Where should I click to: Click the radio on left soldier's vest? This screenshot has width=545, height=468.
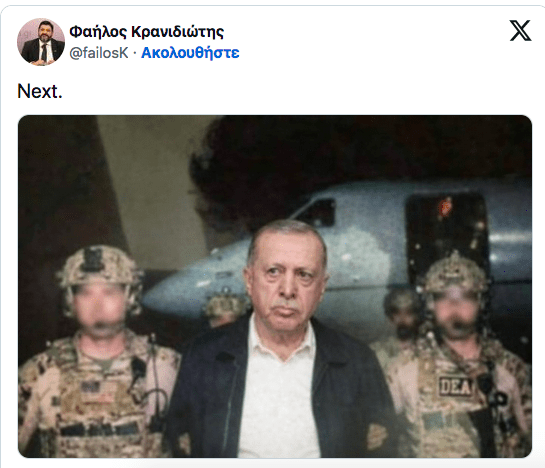tap(138, 371)
